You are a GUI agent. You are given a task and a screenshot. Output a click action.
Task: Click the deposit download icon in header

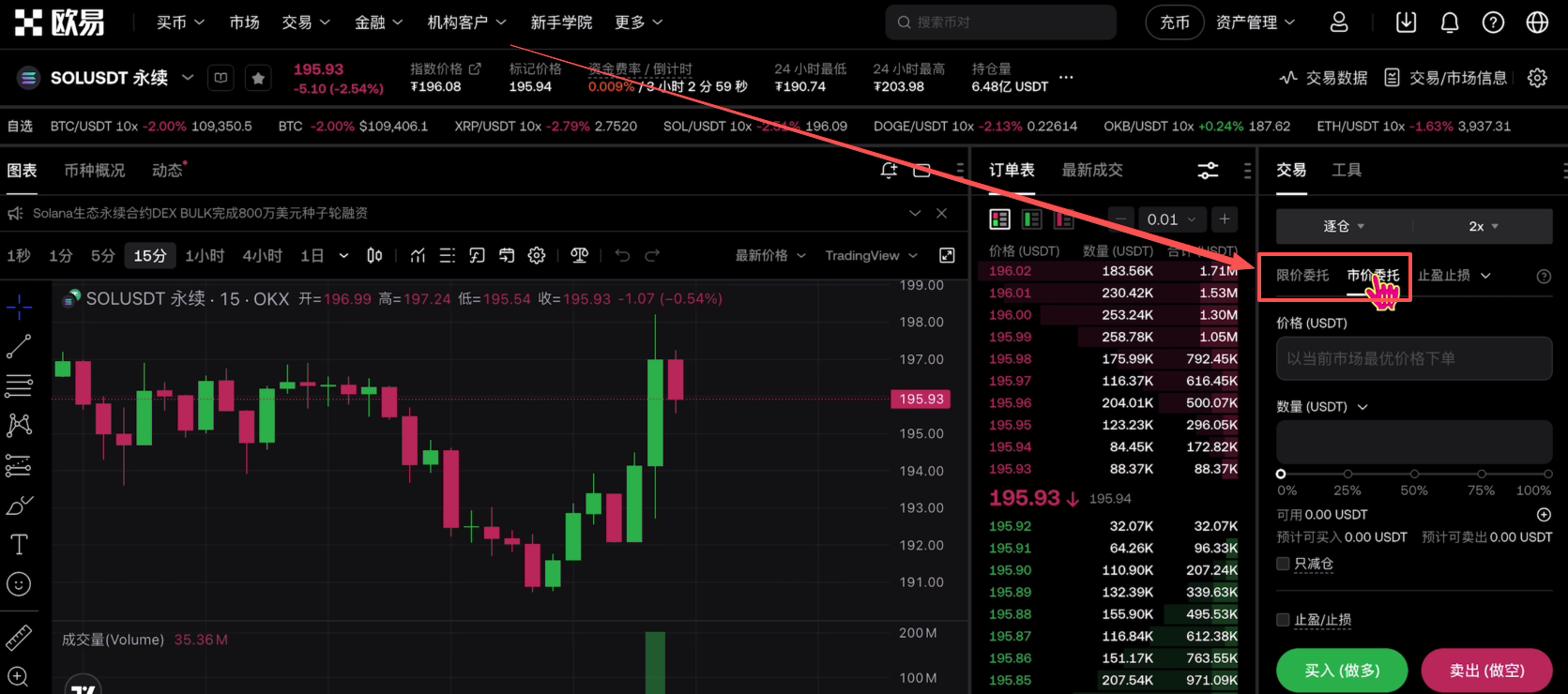[x=1406, y=23]
